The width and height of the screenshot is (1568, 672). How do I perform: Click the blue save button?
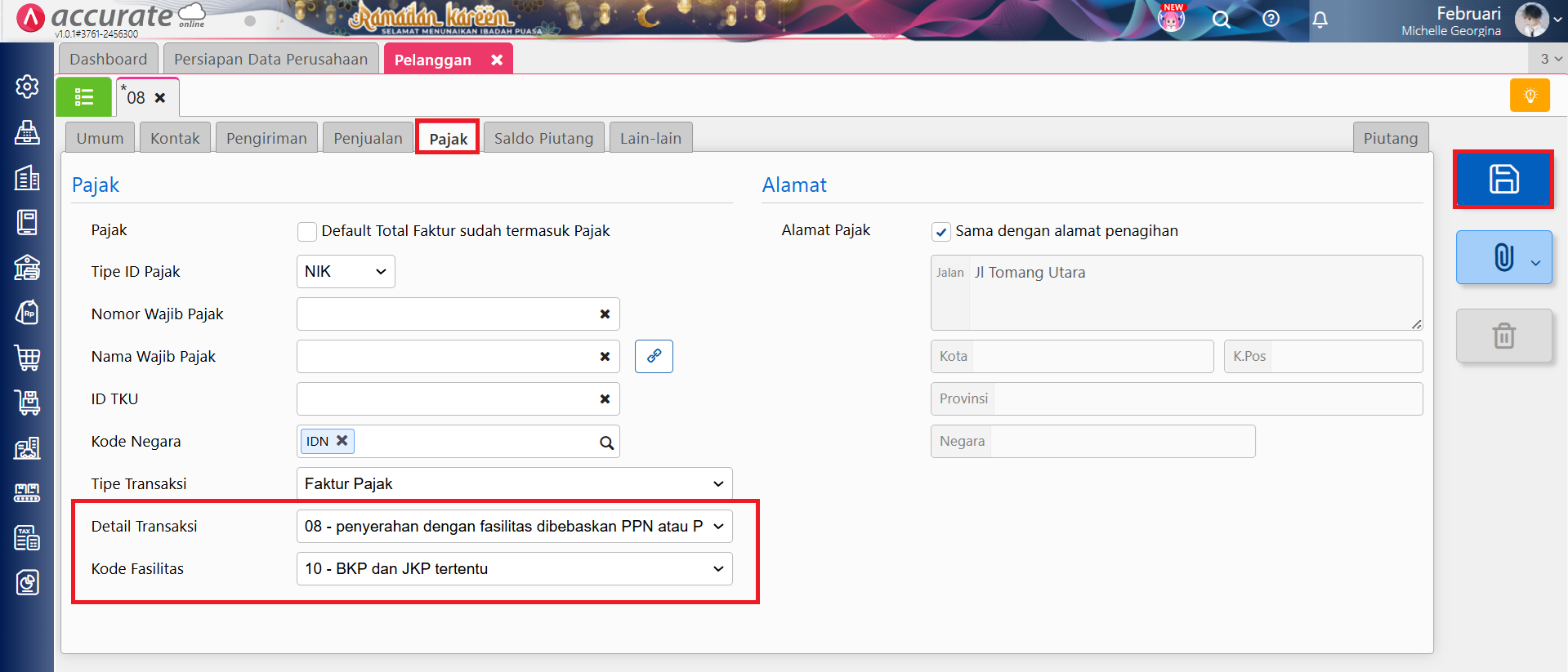(x=1503, y=179)
